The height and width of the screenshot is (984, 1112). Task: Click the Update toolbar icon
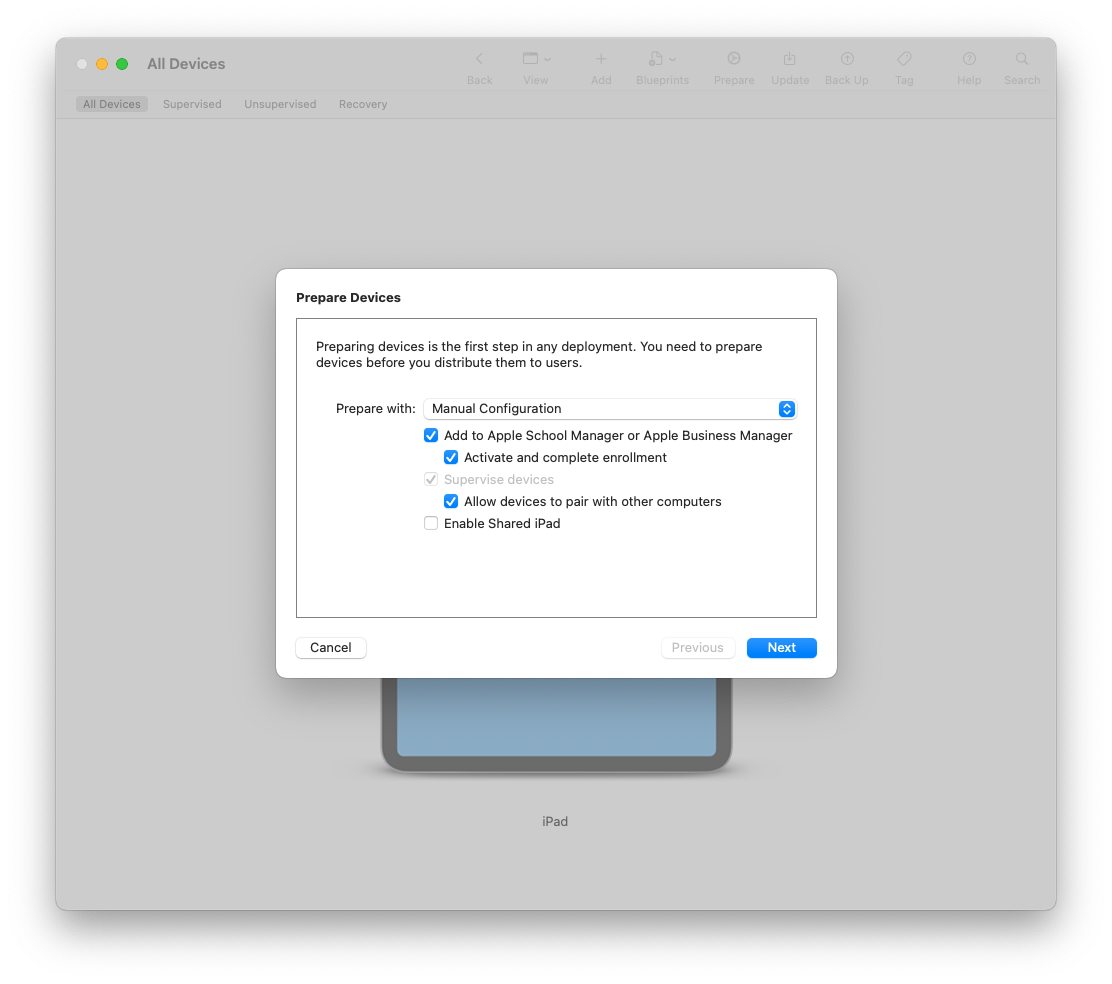[789, 59]
